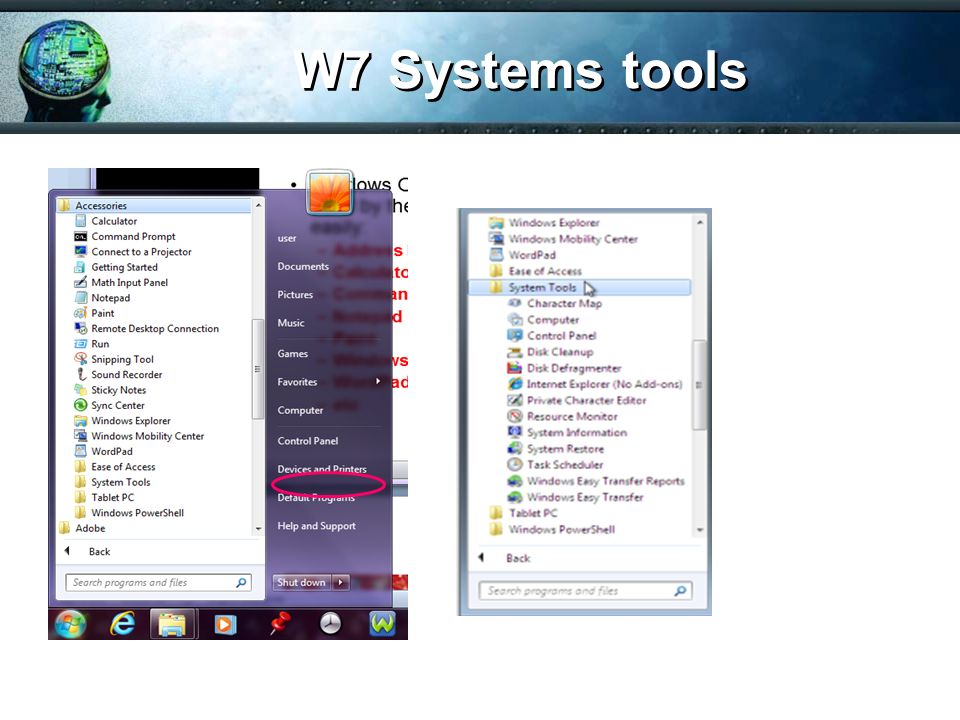Expand the Favorites submenu arrow
The width and height of the screenshot is (960, 720).
(x=378, y=381)
